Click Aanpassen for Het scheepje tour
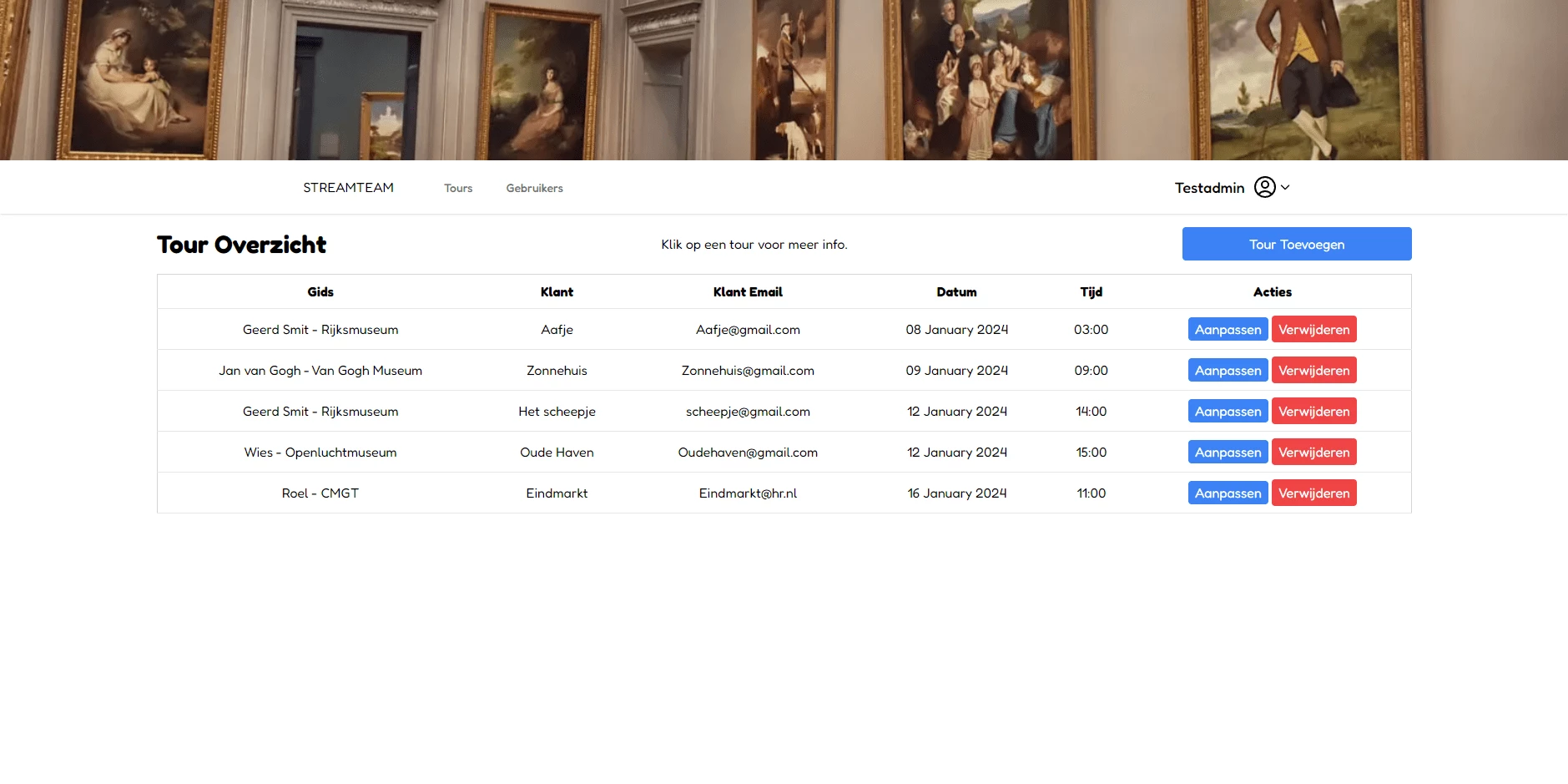This screenshot has width=1568, height=784. coord(1228,411)
